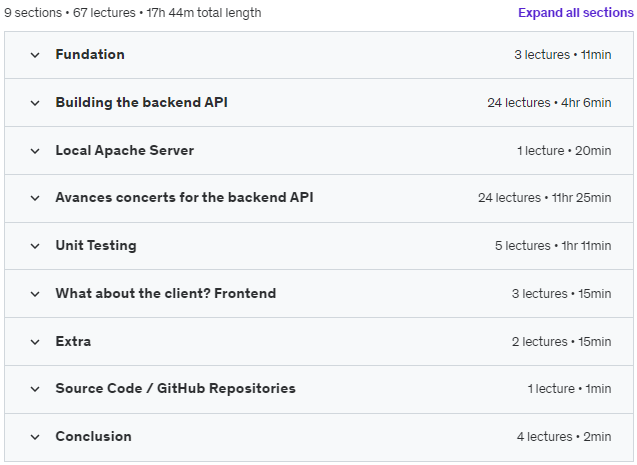Open the Conclusion section title
Screen dimensions: 637x465
tap(93, 436)
